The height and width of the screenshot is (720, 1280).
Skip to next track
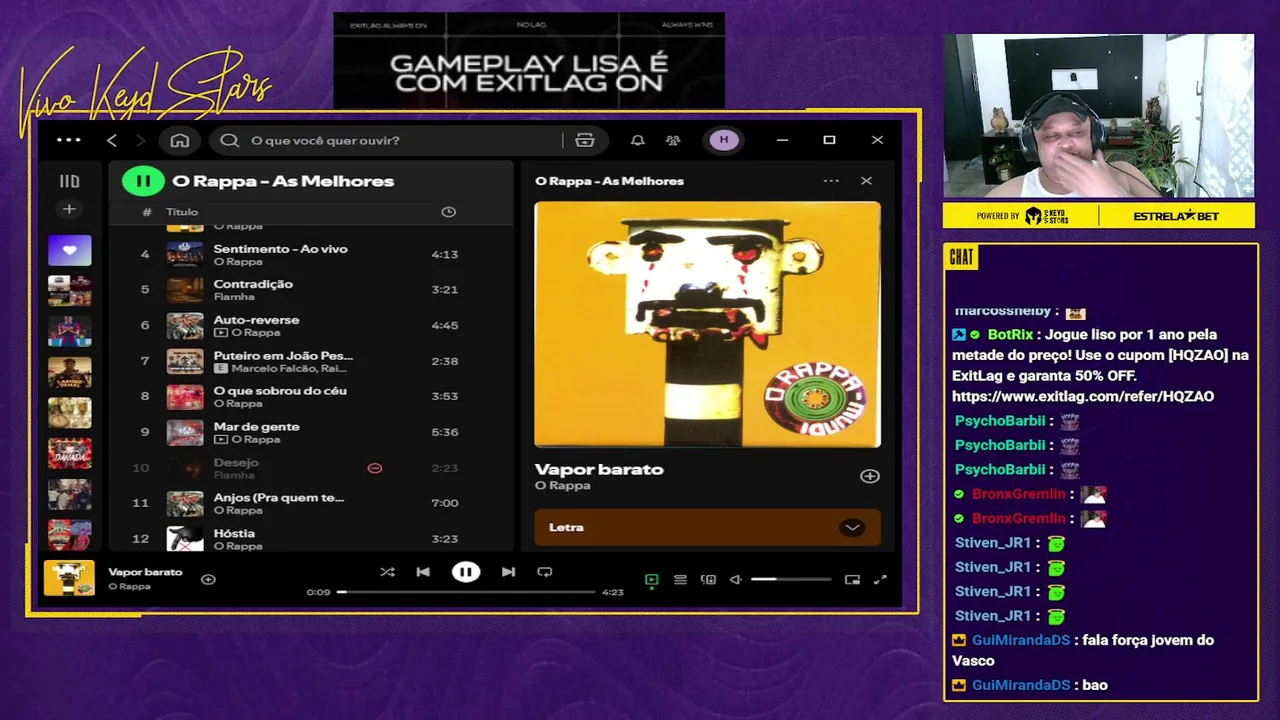pos(508,572)
